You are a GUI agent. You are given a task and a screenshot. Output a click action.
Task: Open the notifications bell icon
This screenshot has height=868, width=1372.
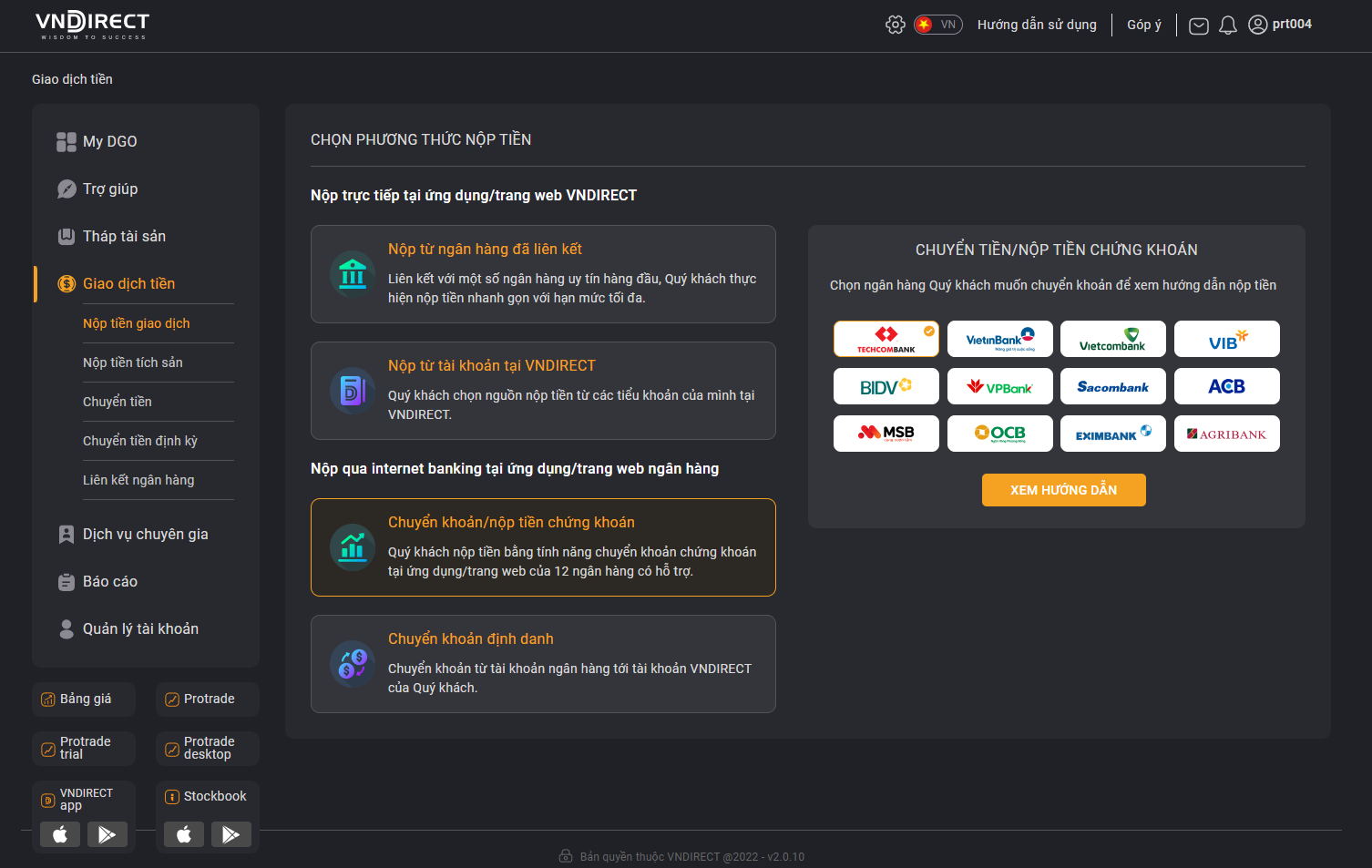(x=1228, y=26)
